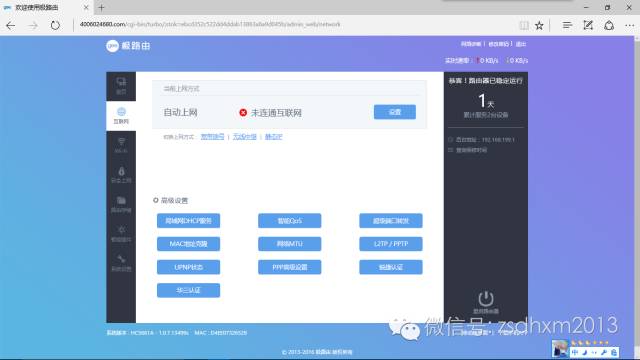Click the 高级设置 advanced settings heading
Viewport: 640px width, 360px height.
174,200
